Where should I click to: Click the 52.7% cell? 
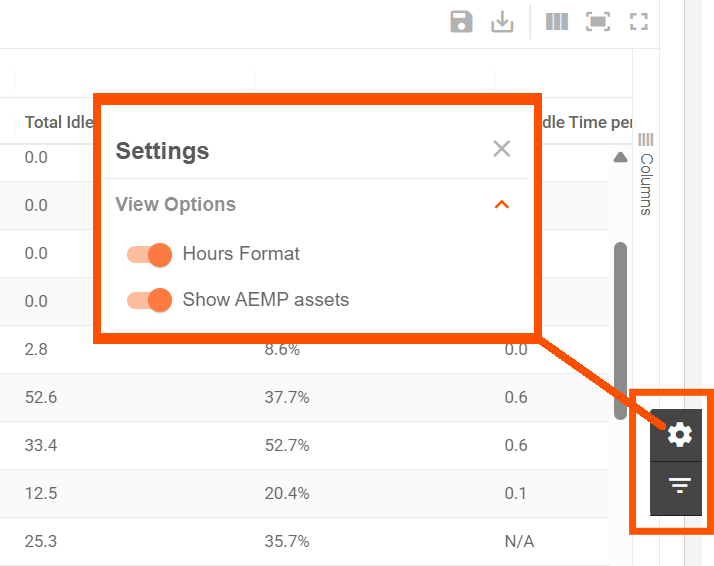pyautogui.click(x=287, y=445)
